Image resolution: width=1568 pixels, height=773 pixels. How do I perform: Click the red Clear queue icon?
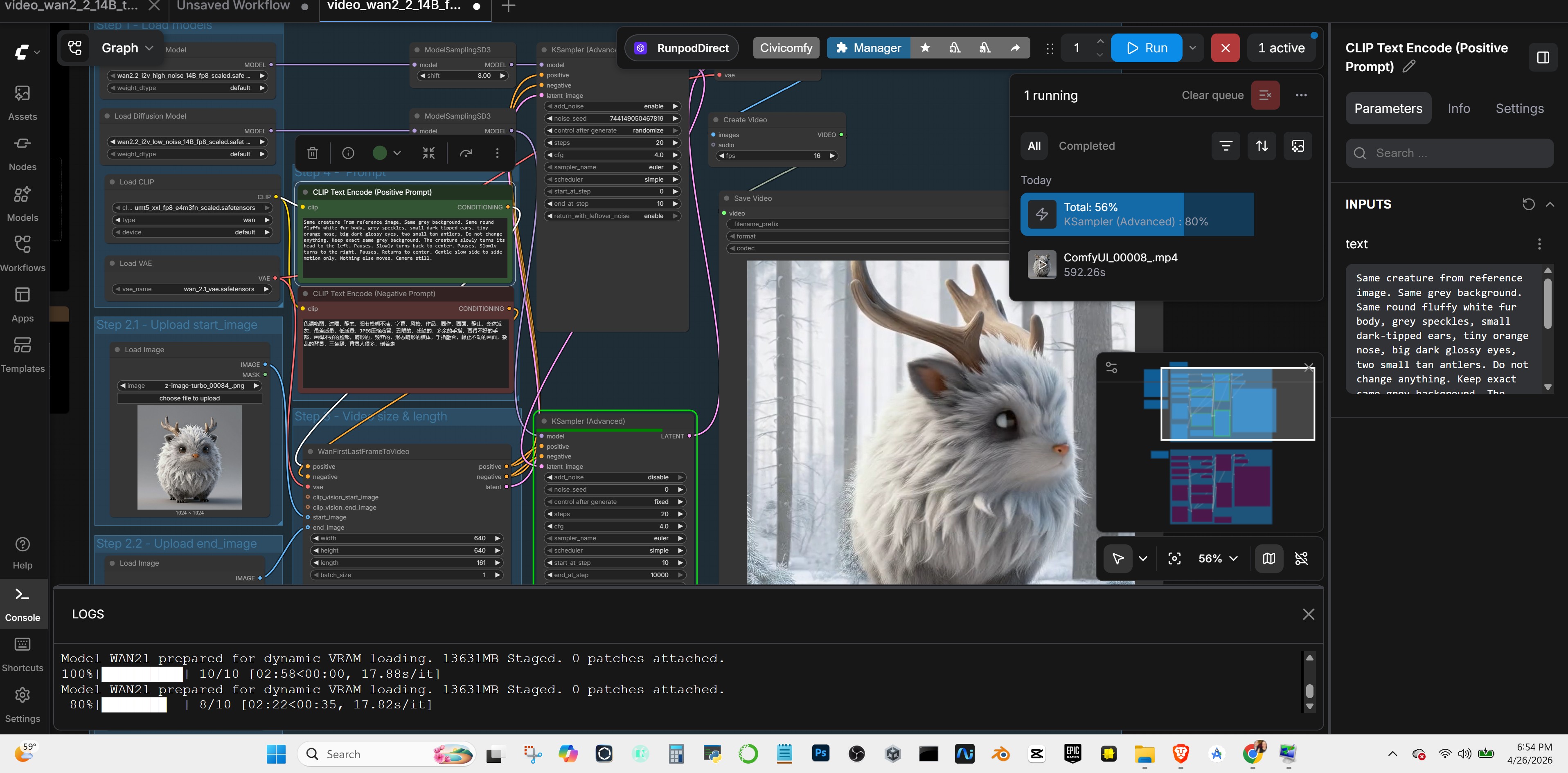tap(1265, 95)
